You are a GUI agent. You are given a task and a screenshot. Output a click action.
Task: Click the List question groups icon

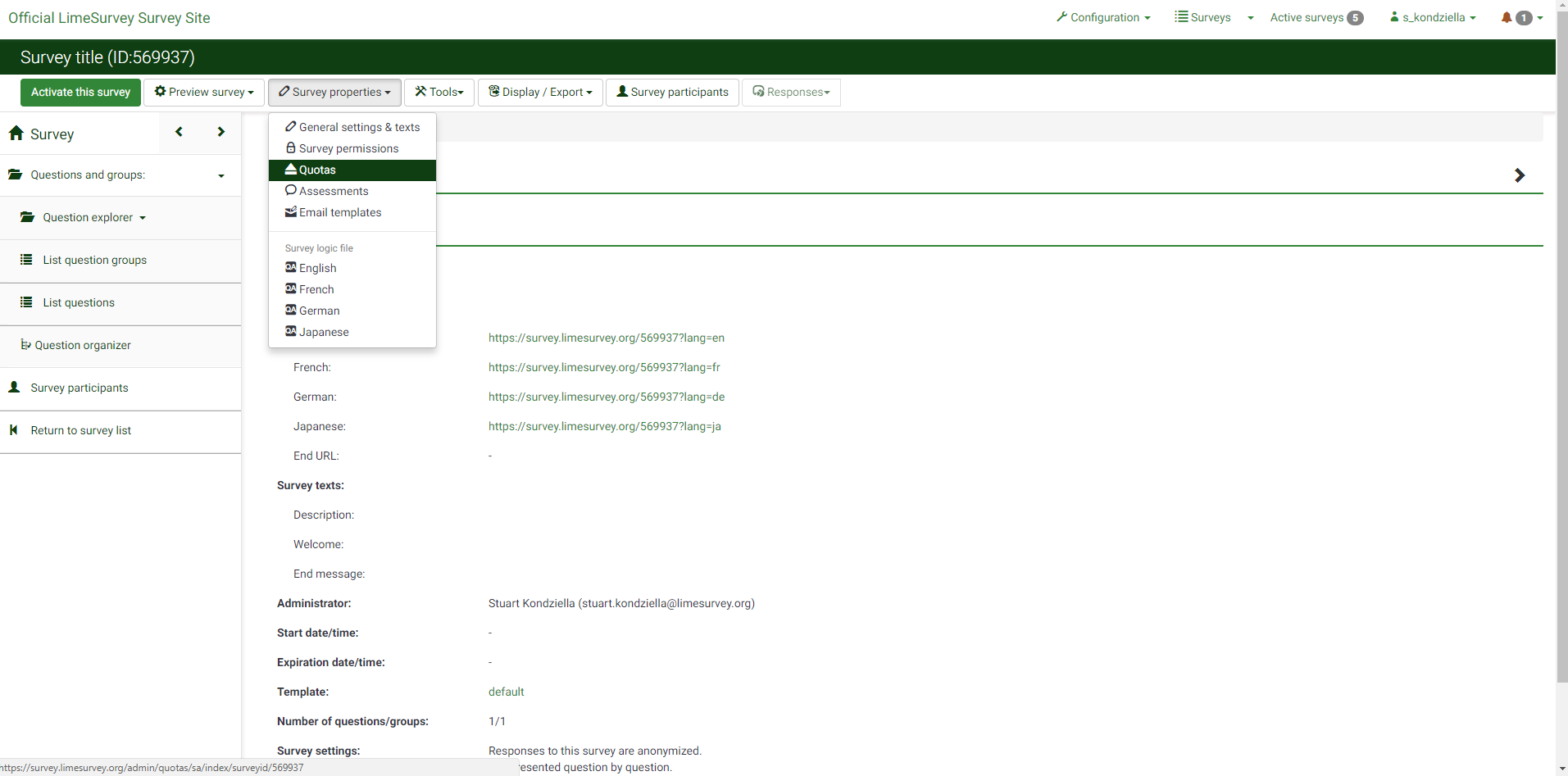click(x=26, y=260)
